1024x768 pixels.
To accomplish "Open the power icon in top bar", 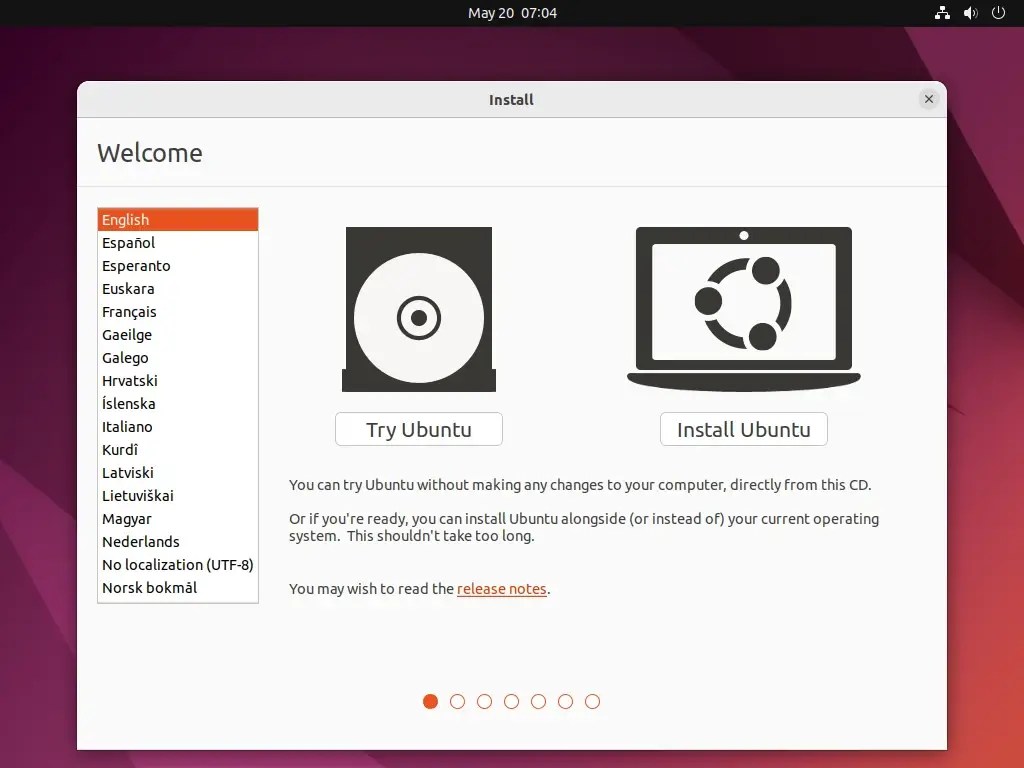I will click(x=998, y=12).
